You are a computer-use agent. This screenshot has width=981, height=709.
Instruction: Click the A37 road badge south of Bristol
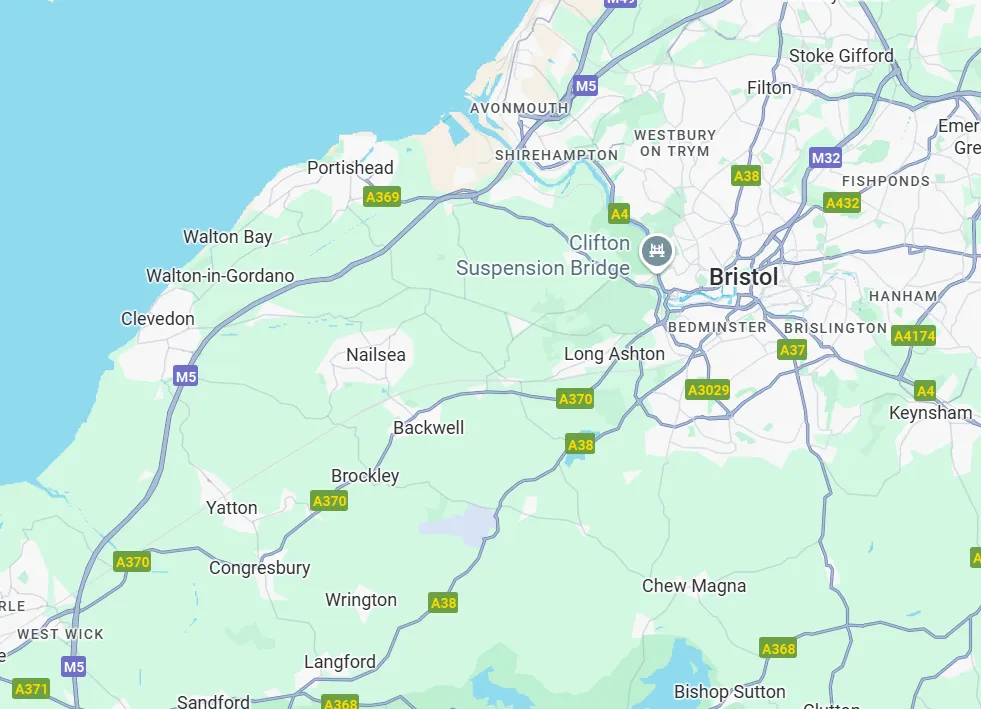coord(792,350)
